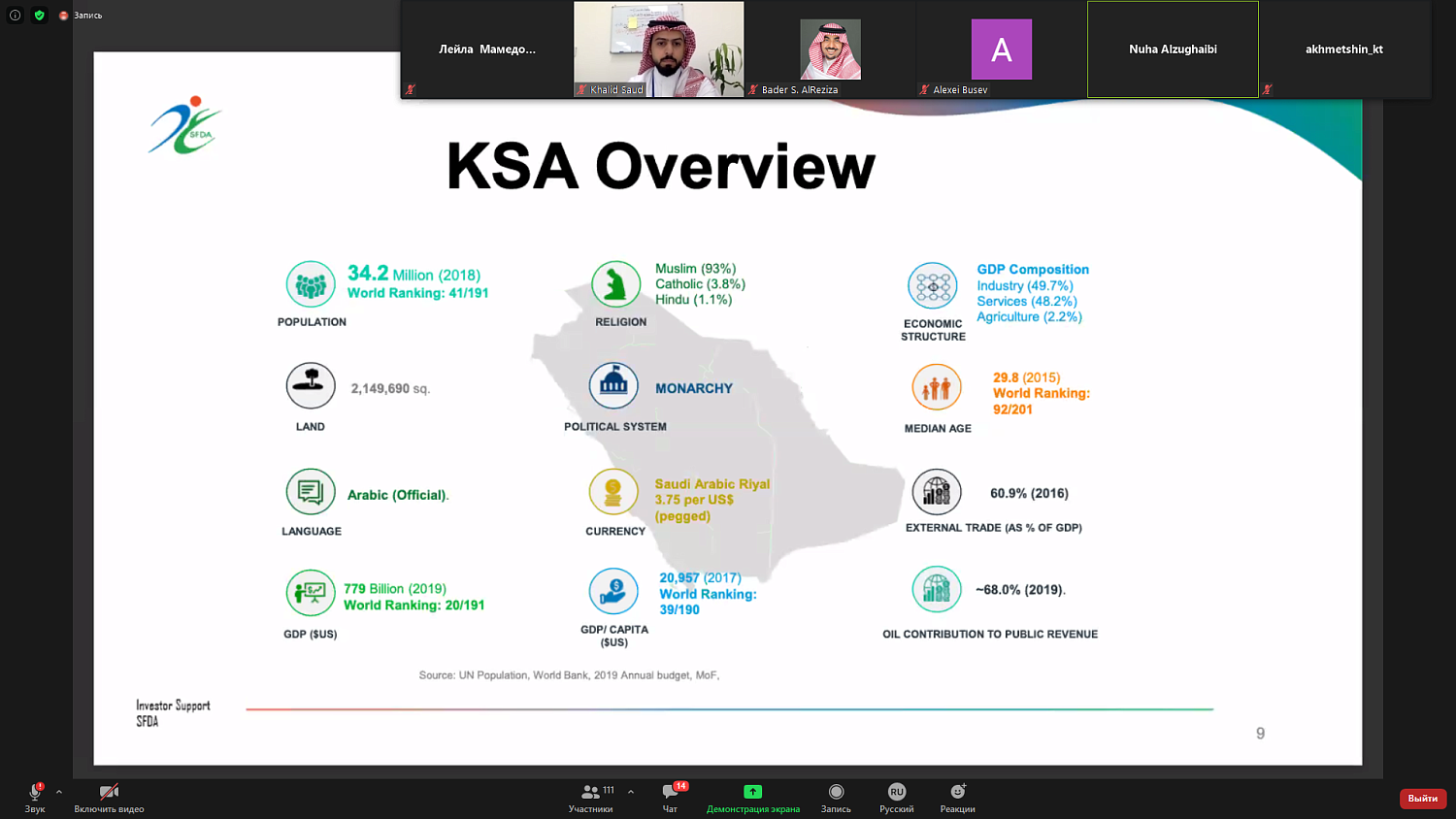The height and width of the screenshot is (819, 1456).
Task: Click the MONARCHY text
Action: pos(694,388)
